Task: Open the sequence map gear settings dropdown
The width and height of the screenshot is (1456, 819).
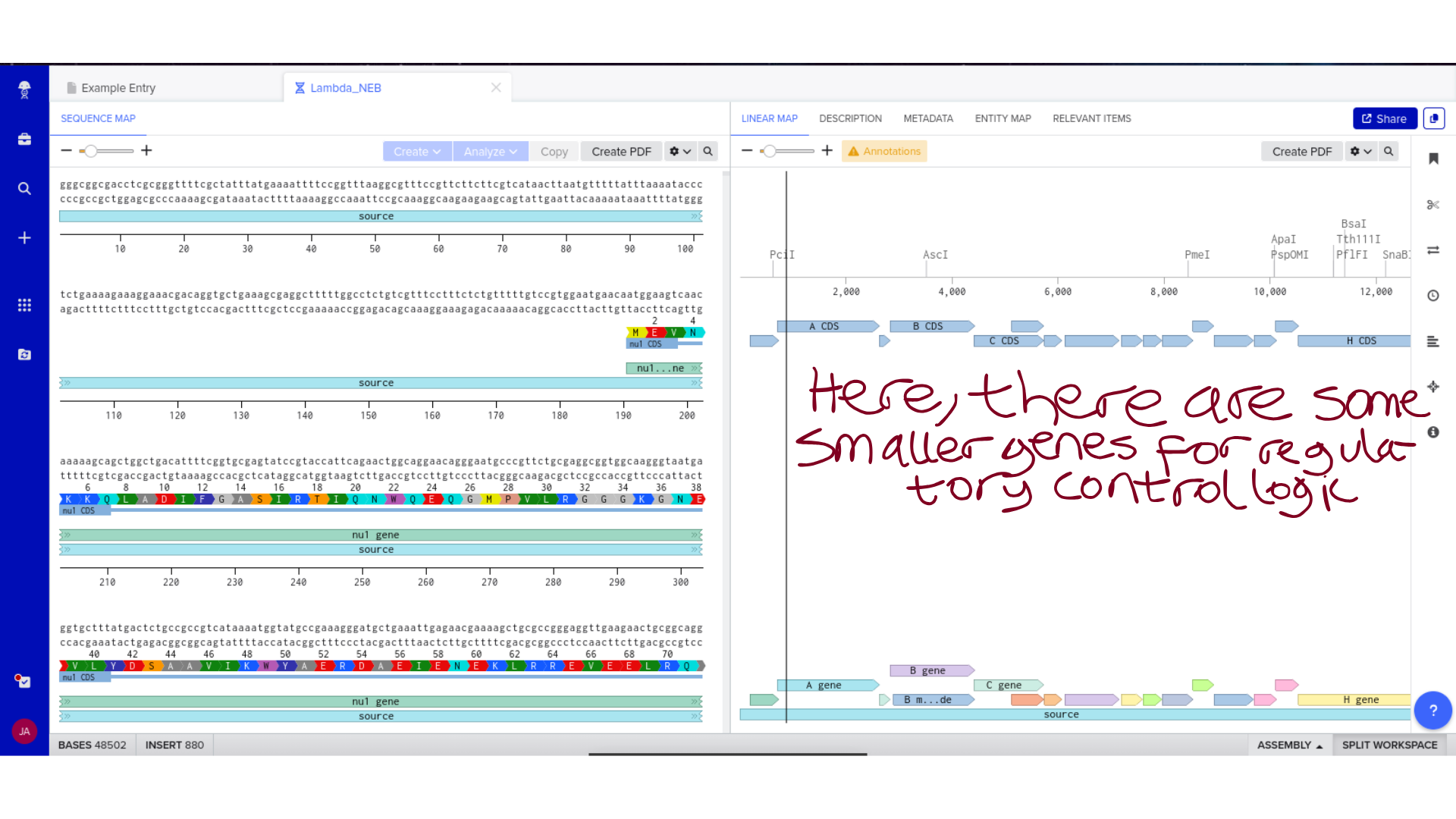Action: point(679,152)
